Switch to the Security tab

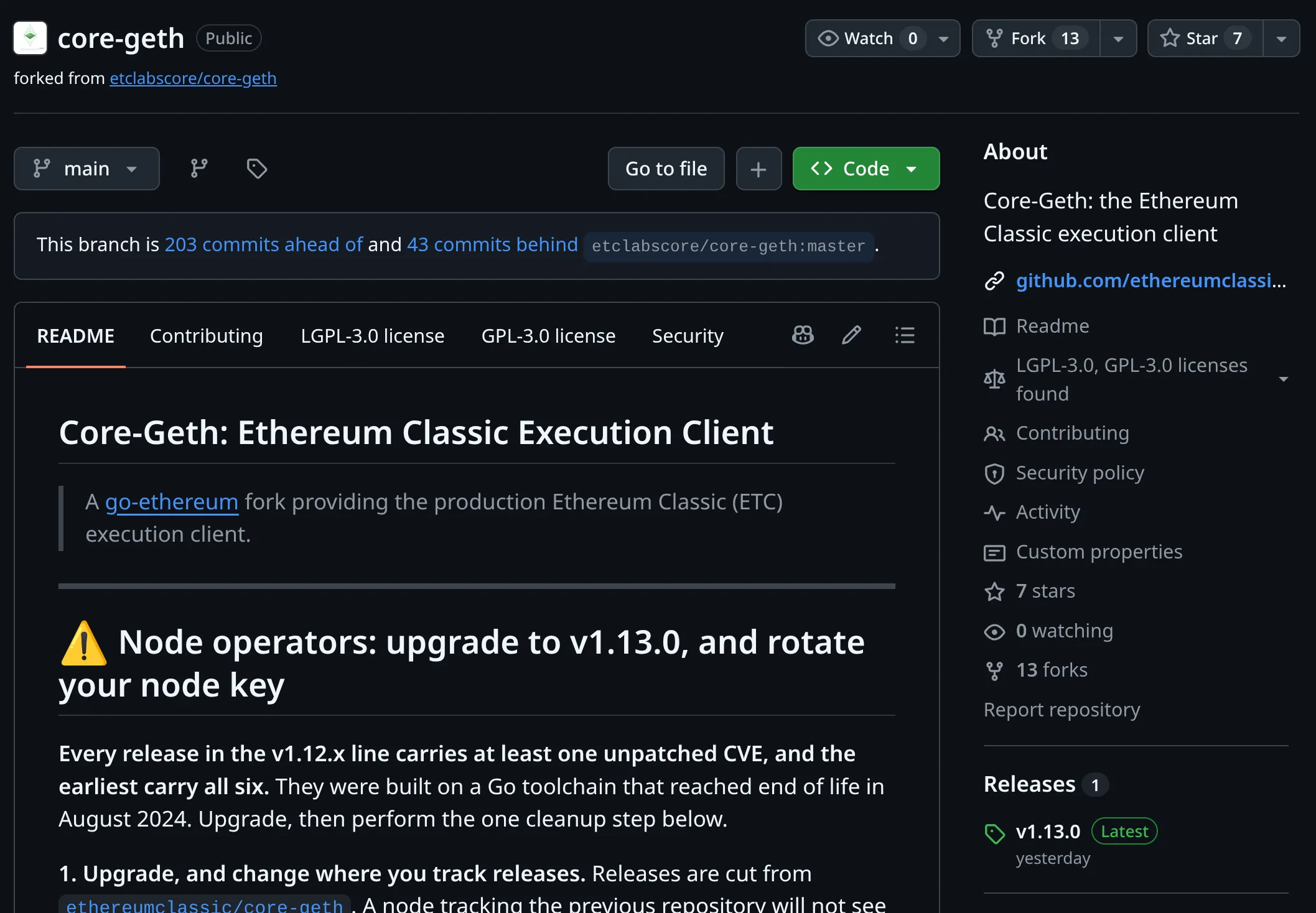click(x=688, y=336)
